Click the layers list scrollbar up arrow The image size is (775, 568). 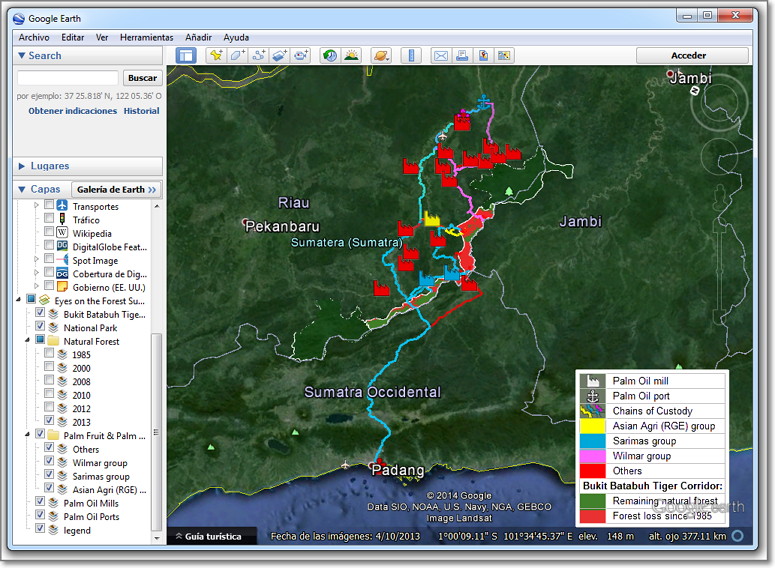(157, 206)
